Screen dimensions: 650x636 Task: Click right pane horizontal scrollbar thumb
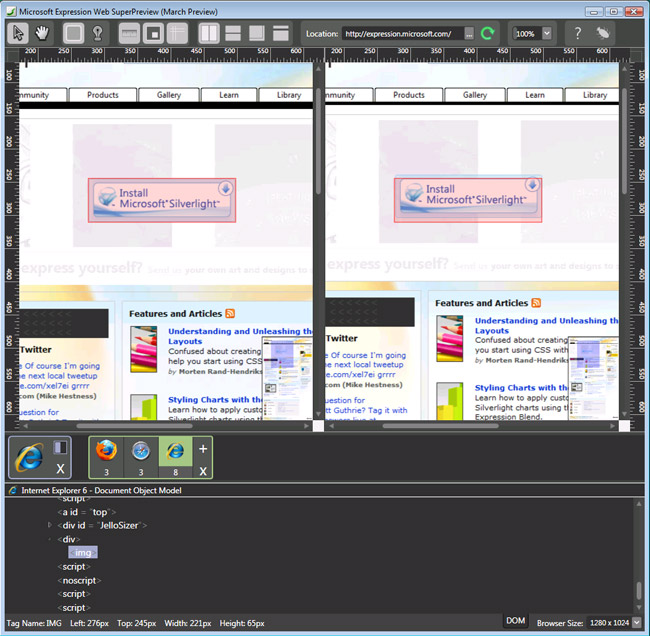[x=440, y=426]
